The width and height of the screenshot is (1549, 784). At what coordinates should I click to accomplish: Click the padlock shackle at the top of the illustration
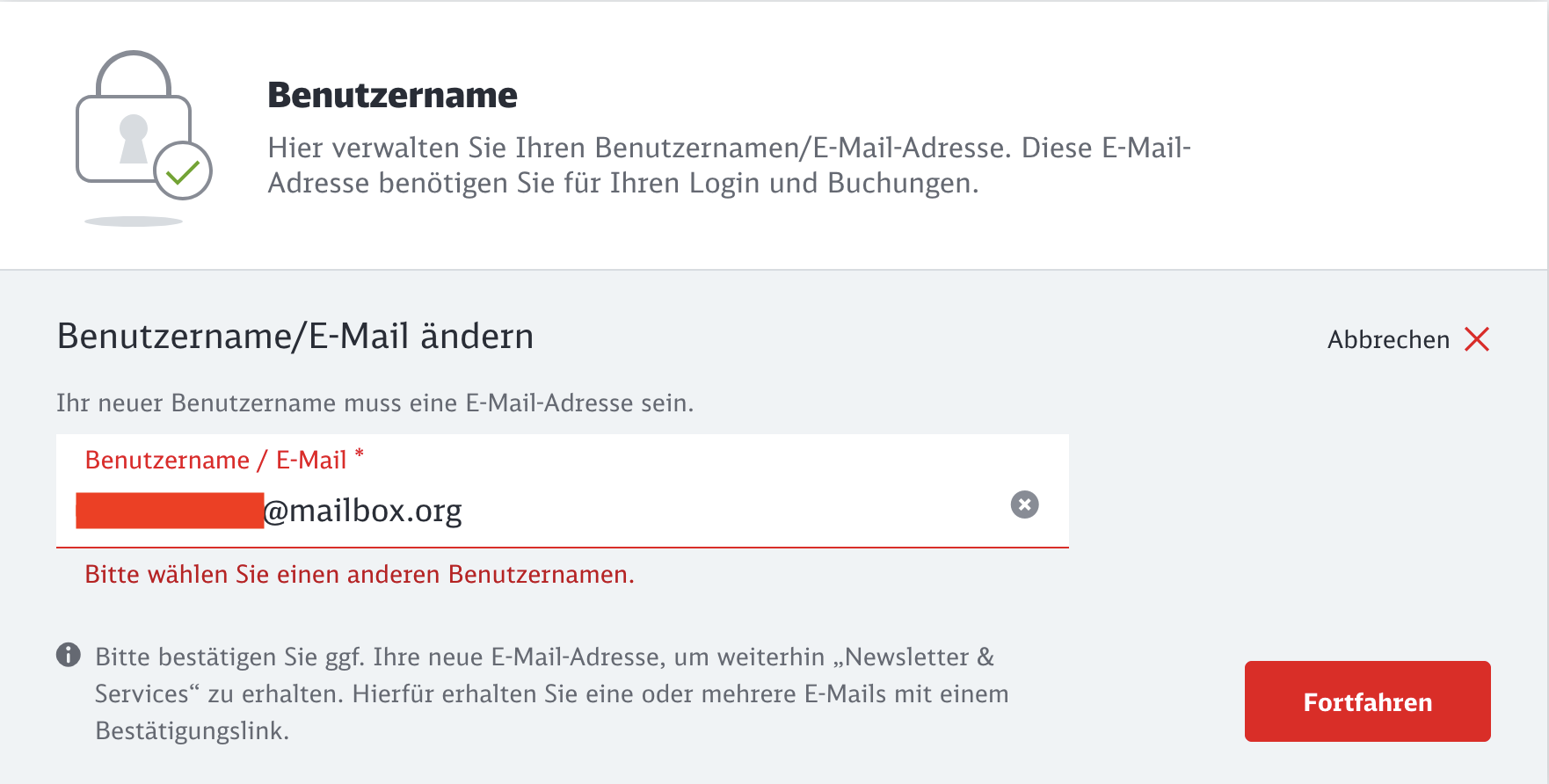coord(134,73)
